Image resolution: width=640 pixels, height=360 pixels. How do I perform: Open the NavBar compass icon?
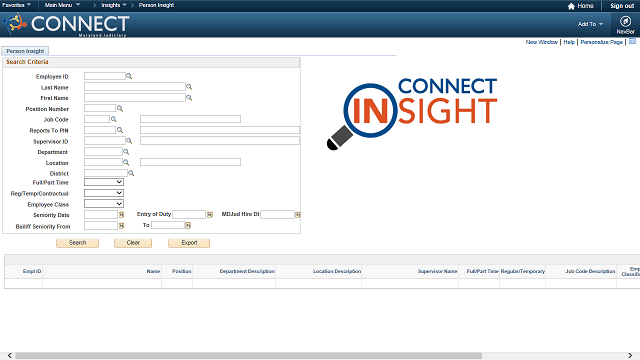[625, 21]
